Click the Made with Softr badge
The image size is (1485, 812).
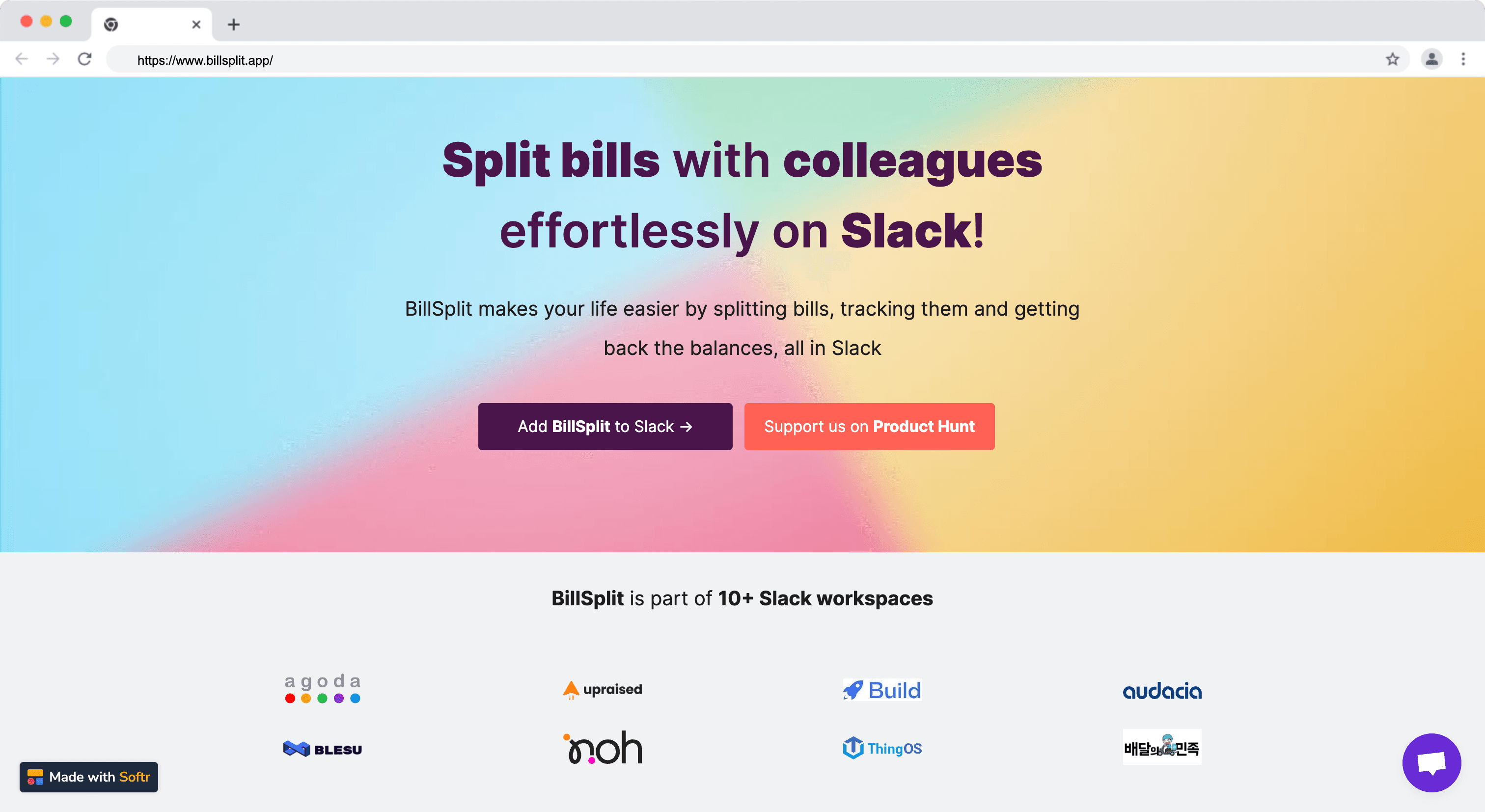point(89,777)
